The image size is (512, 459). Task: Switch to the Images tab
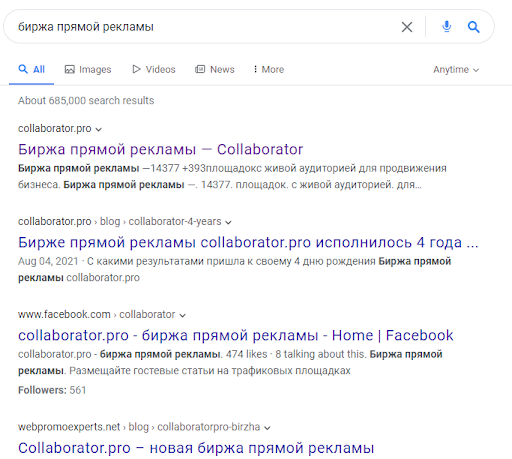tap(88, 69)
